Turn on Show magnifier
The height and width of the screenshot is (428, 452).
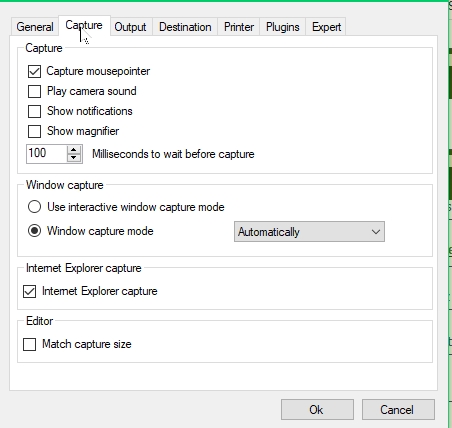(x=34, y=131)
